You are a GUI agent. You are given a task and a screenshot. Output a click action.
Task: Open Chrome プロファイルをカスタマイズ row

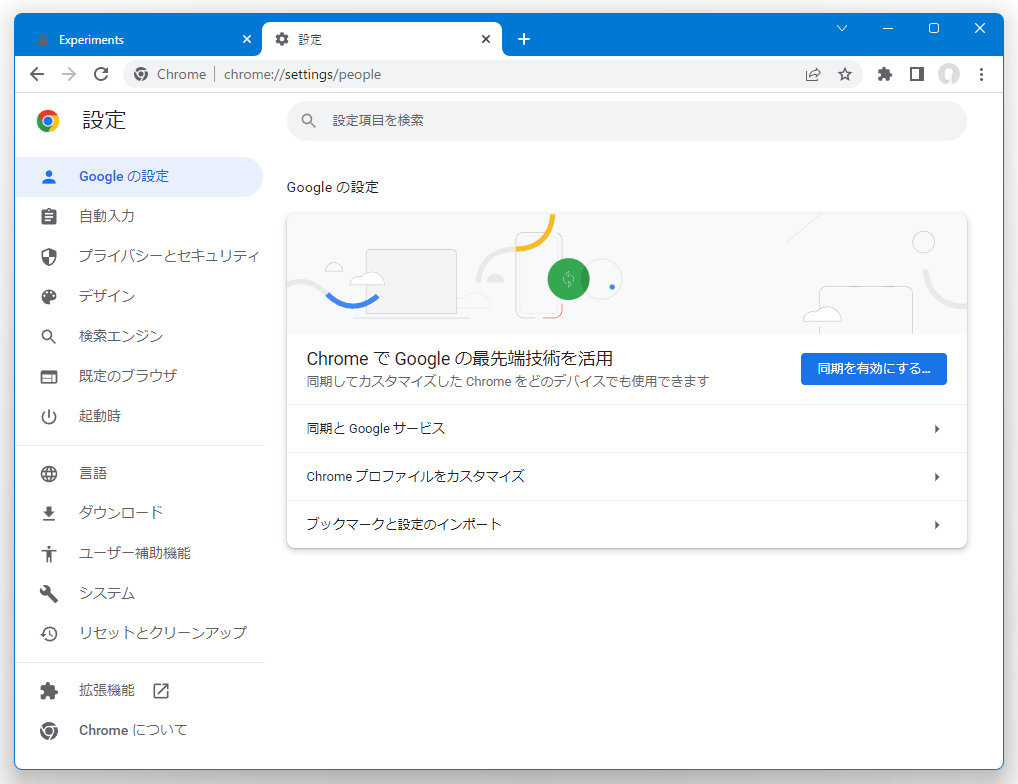point(627,477)
